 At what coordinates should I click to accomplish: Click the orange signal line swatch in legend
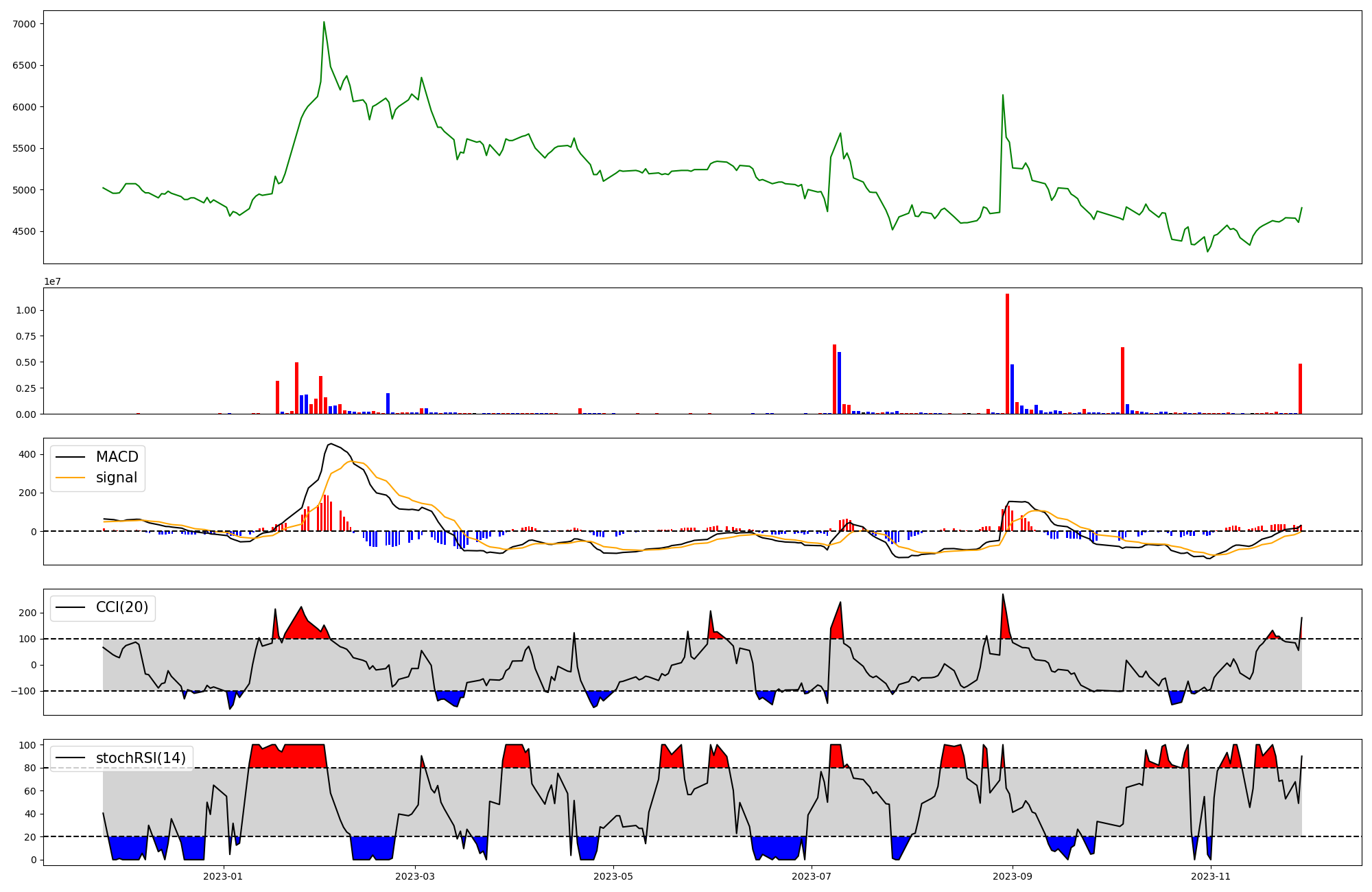70,478
